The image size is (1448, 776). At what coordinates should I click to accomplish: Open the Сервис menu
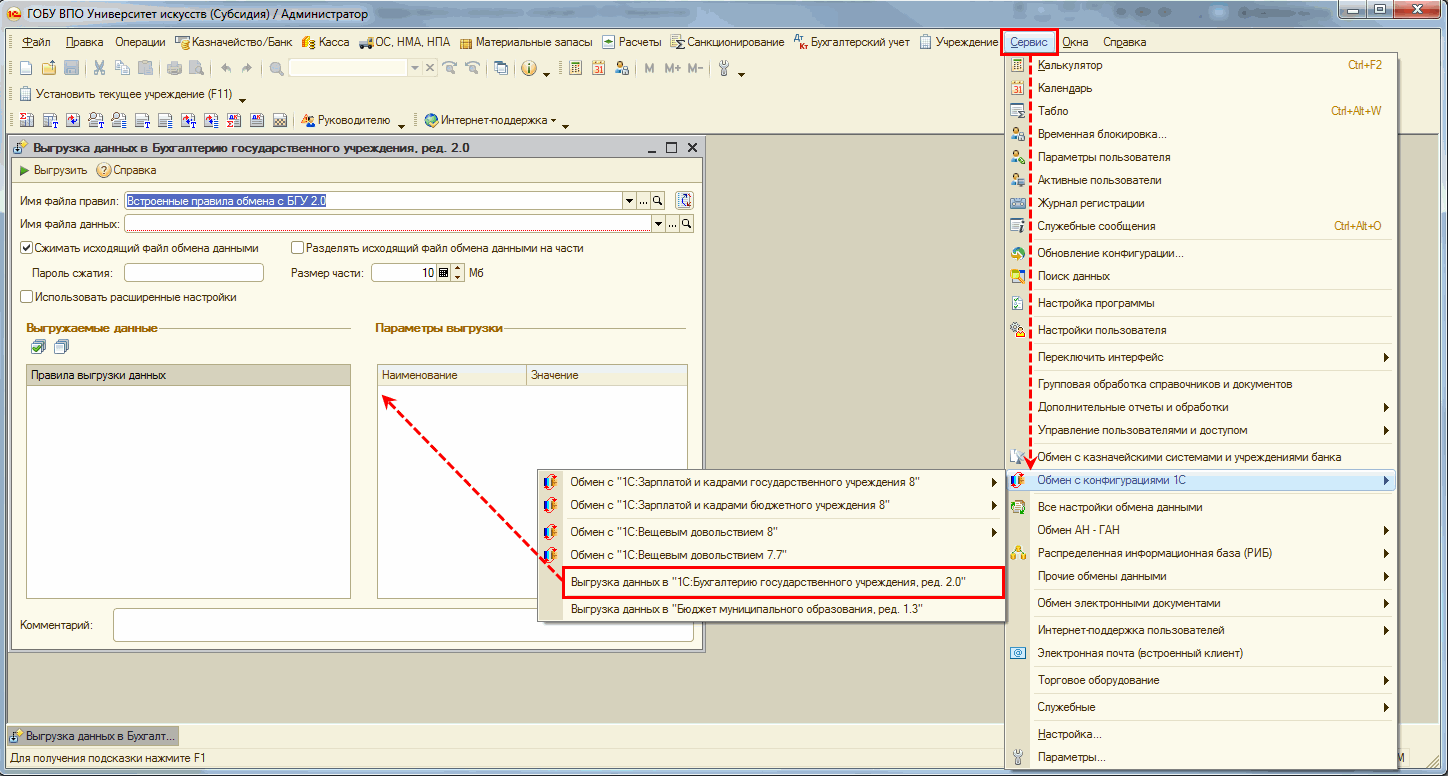click(1029, 42)
